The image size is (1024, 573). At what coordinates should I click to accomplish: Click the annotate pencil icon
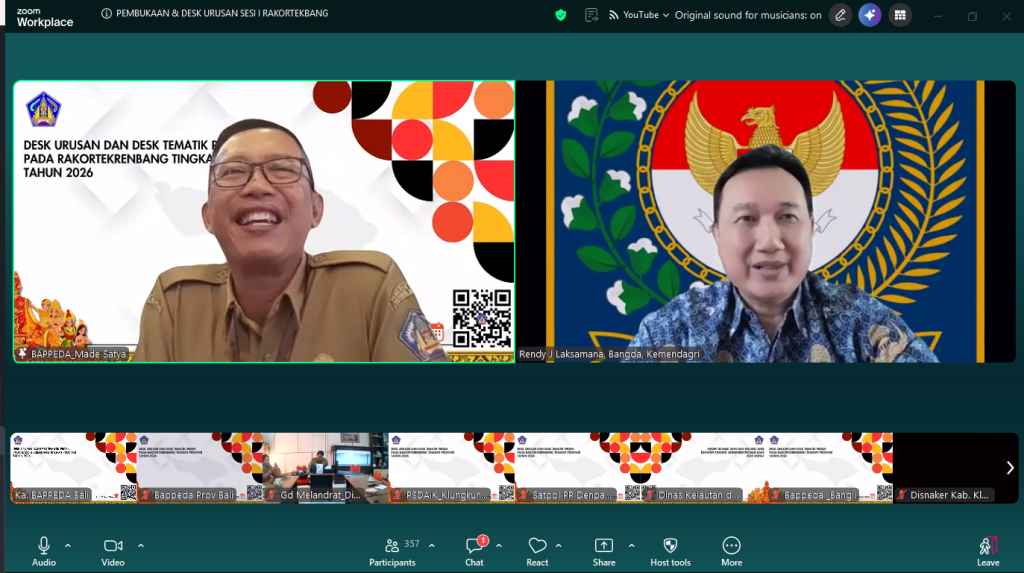(840, 15)
